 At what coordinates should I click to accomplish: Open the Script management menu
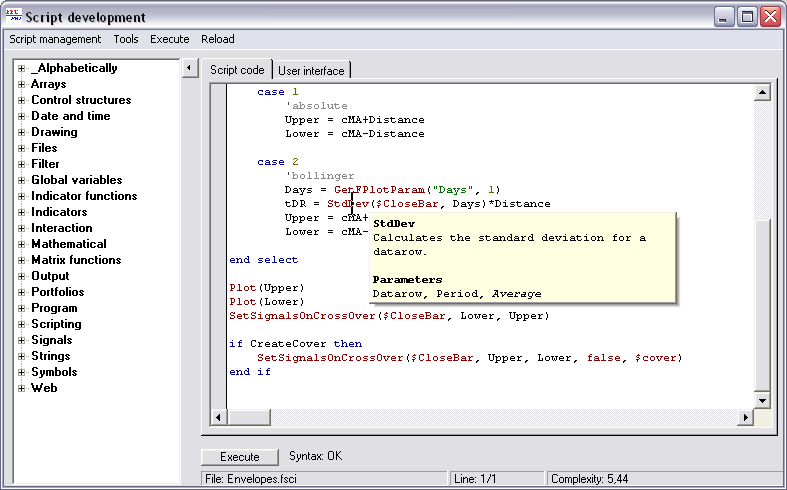coord(55,39)
